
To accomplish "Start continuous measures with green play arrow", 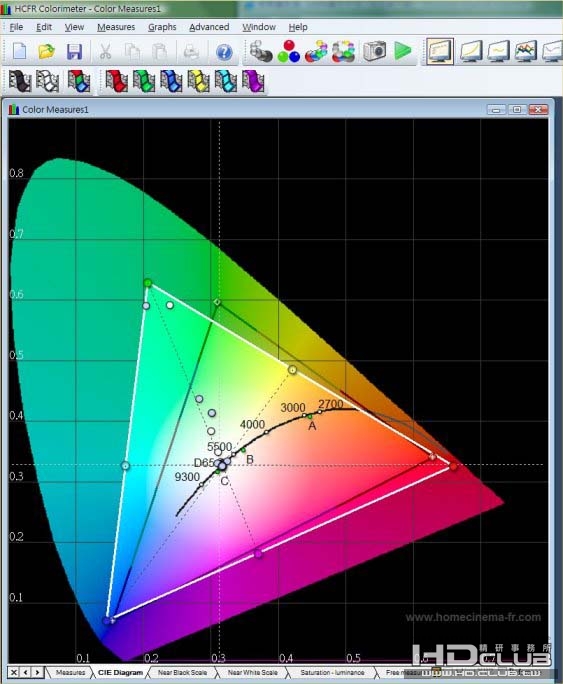I will tap(403, 51).
